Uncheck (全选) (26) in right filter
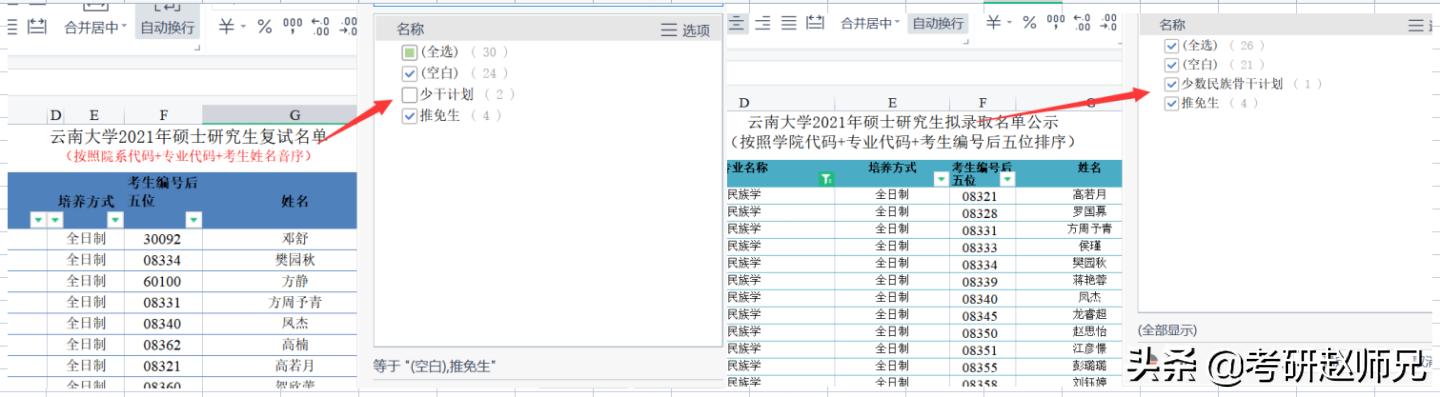Screen dimensions: 1440x397 1172,45
